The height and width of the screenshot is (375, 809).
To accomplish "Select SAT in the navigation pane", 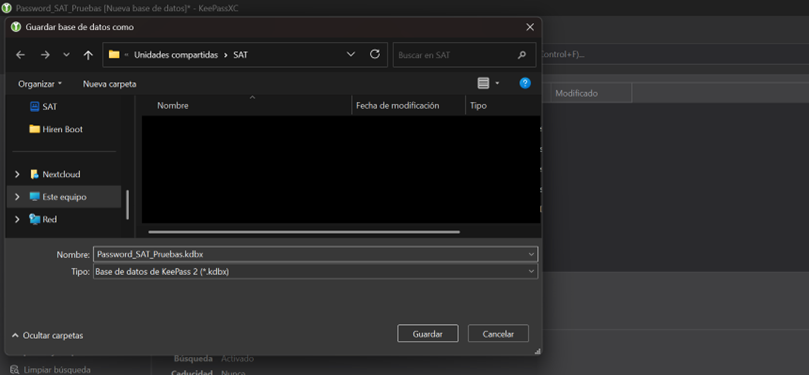I will click(50, 107).
